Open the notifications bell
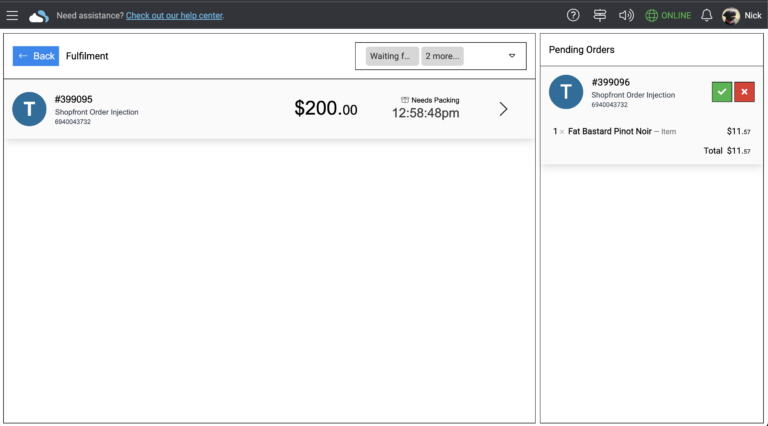Screen dimensions: 768x426 coord(707,15)
